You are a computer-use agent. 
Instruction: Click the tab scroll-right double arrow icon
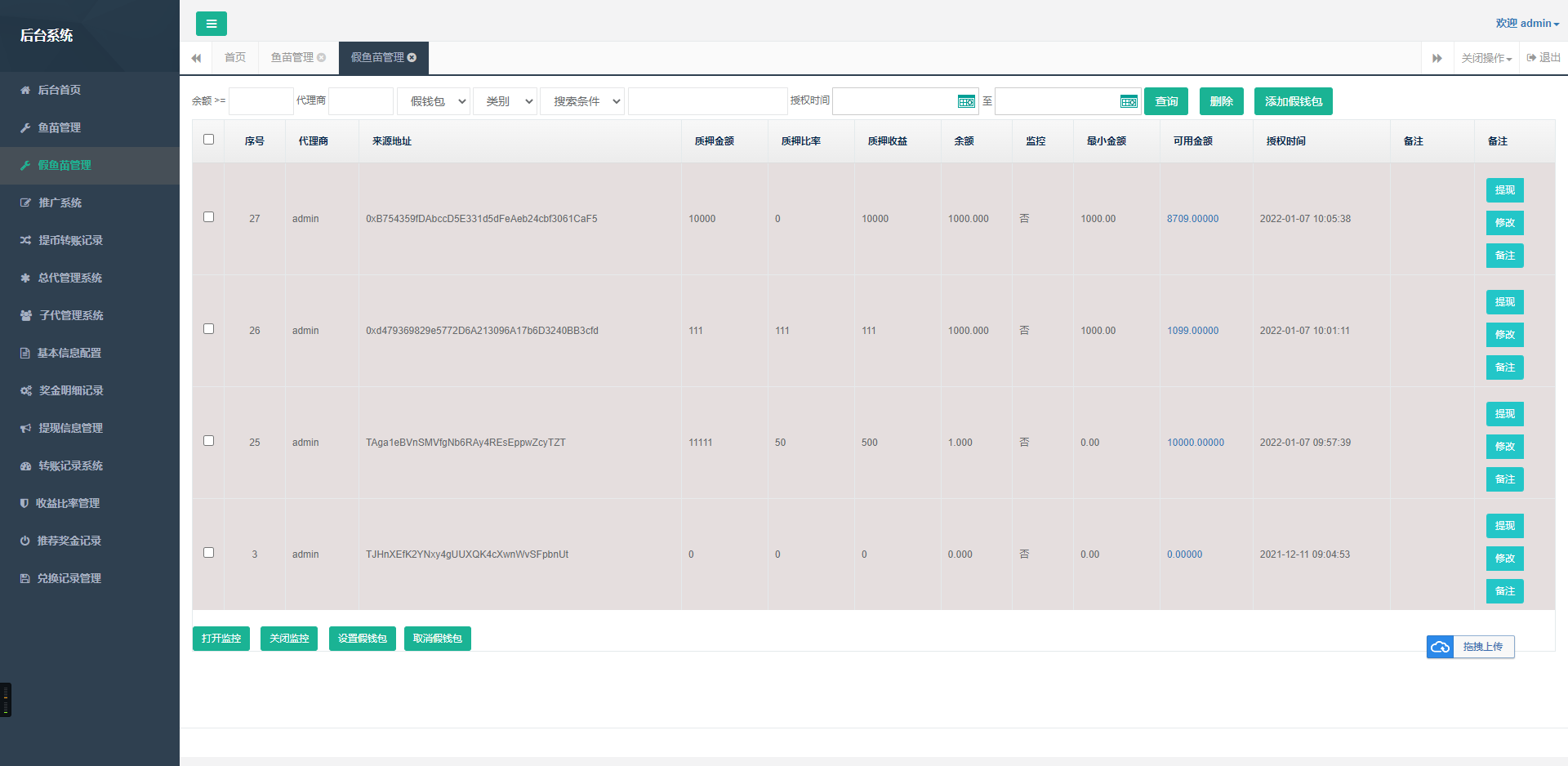pos(1437,58)
